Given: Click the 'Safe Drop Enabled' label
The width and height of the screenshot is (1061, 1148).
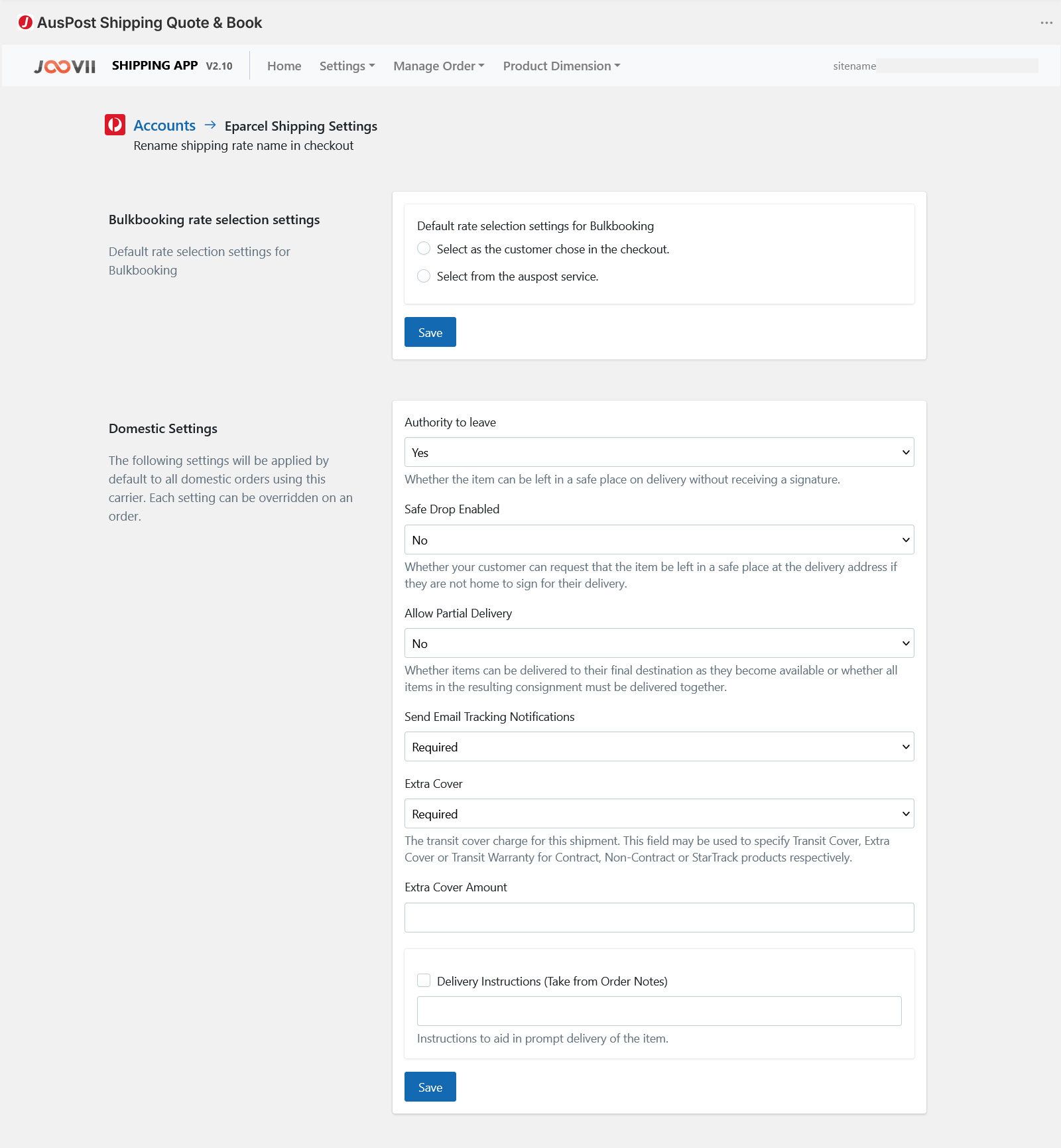Looking at the screenshot, I should [x=452, y=509].
